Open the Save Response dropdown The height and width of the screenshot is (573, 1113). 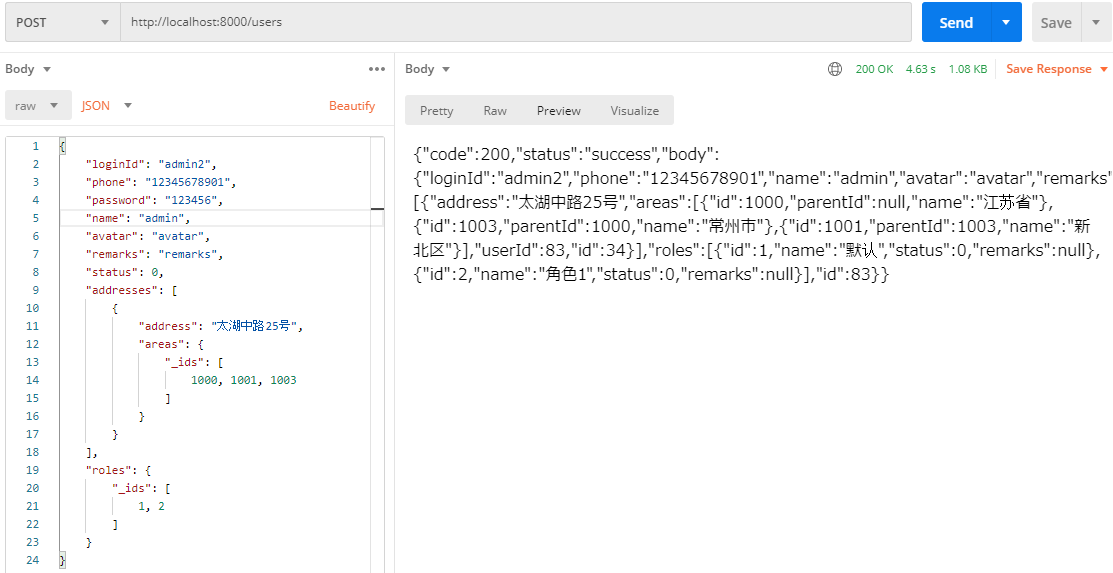[x=1056, y=69]
